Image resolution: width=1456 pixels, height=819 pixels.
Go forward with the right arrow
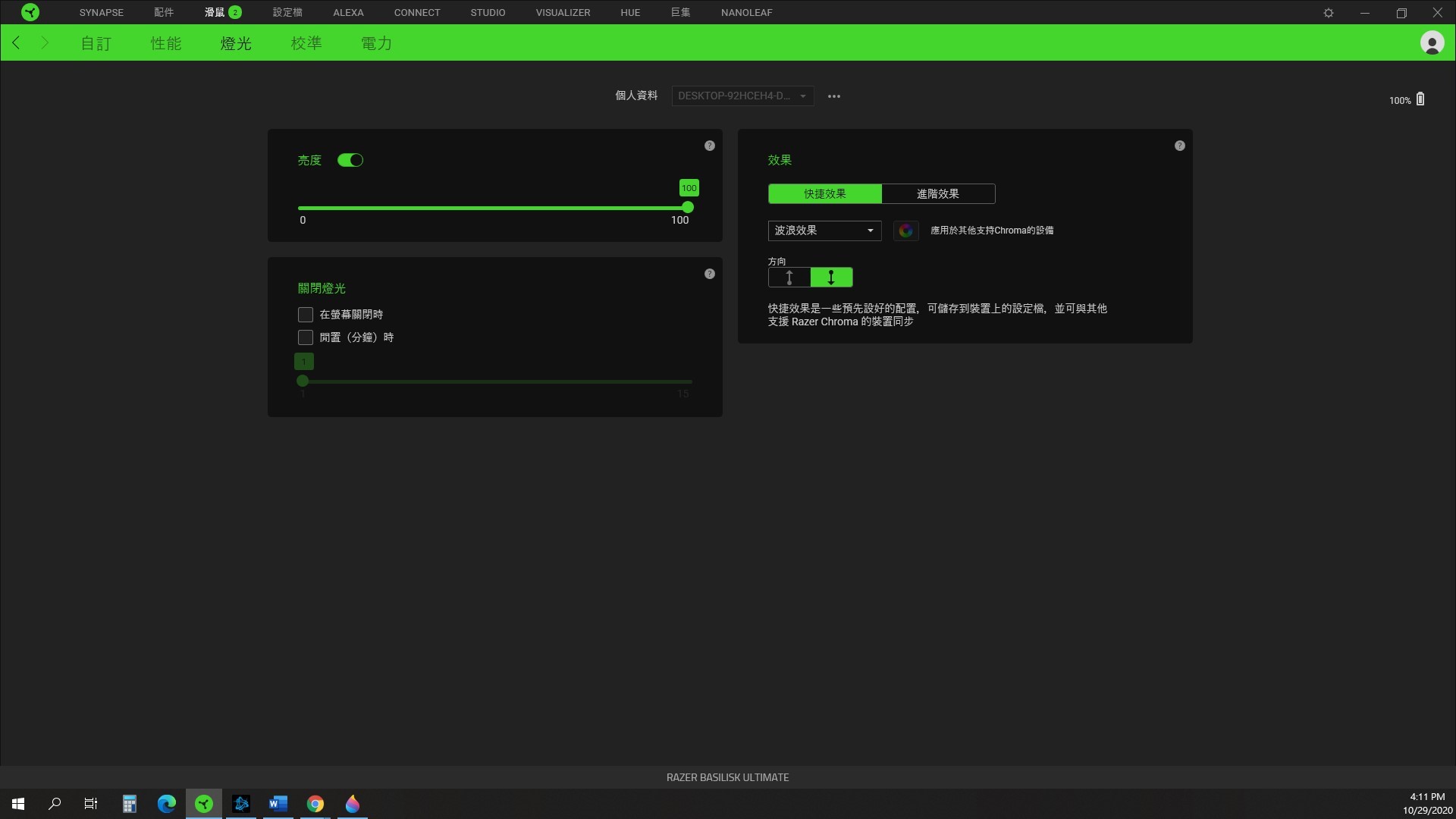point(45,42)
